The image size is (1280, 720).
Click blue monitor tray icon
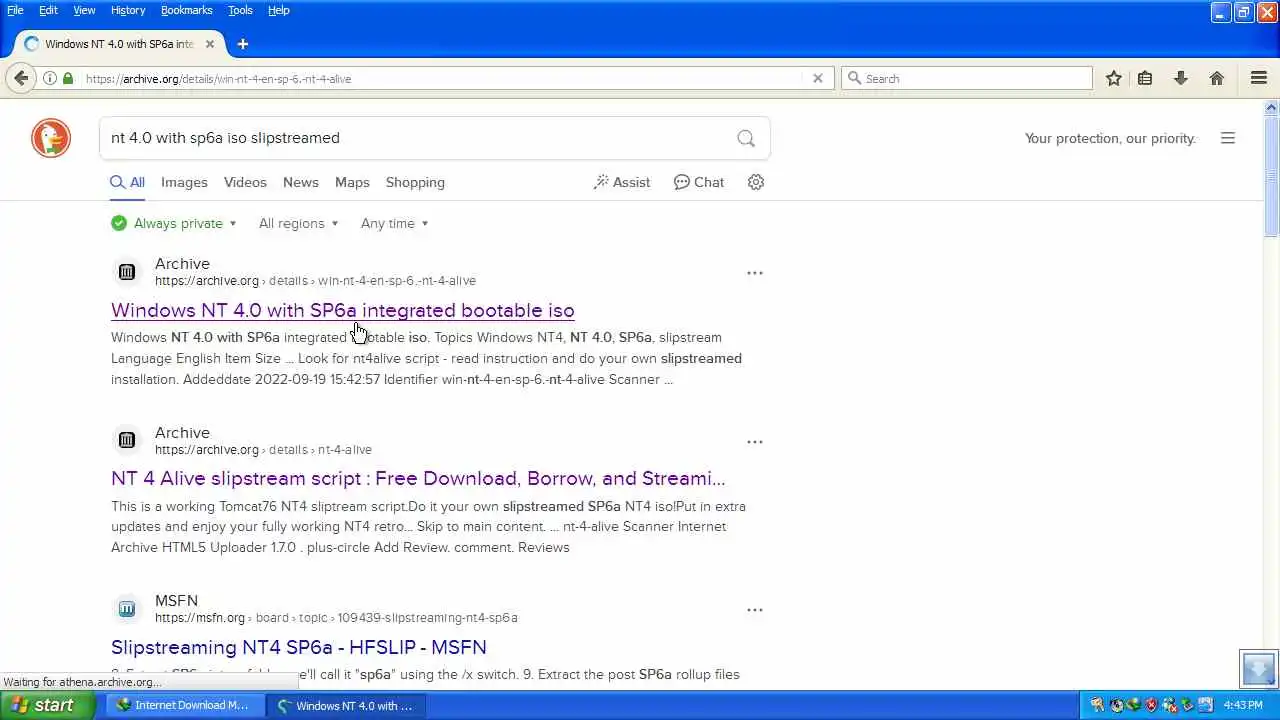[1205, 705]
